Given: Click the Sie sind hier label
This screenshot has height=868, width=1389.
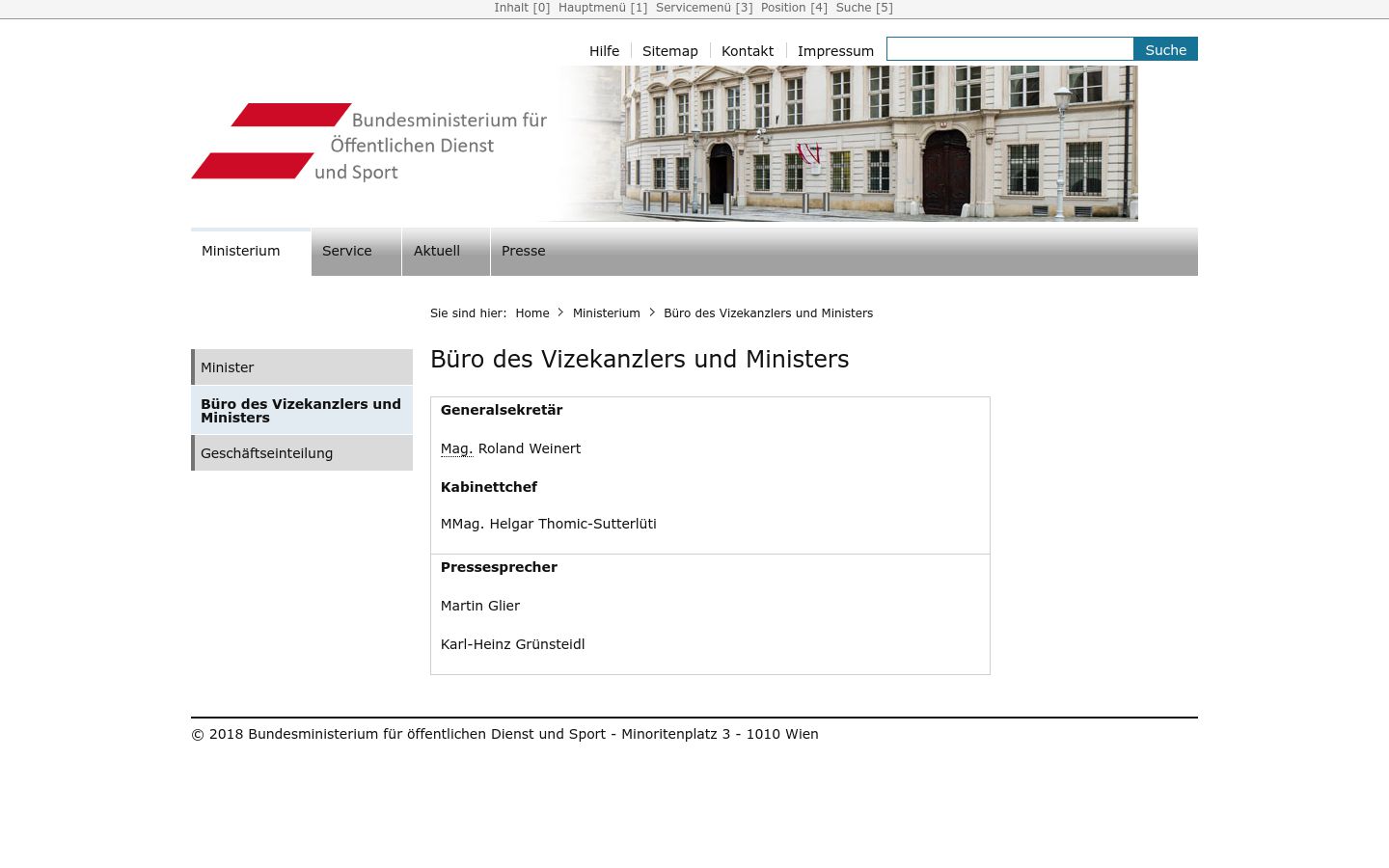Looking at the screenshot, I should (469, 313).
